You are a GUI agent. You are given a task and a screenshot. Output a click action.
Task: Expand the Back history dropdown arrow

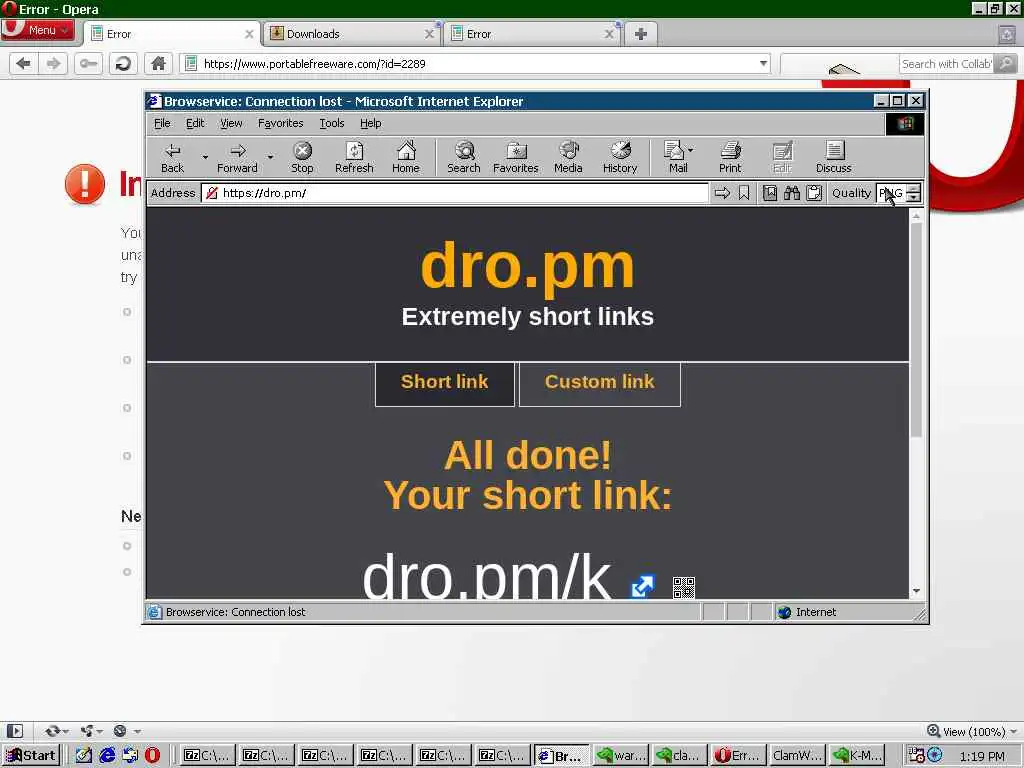pyautogui.click(x=205, y=157)
